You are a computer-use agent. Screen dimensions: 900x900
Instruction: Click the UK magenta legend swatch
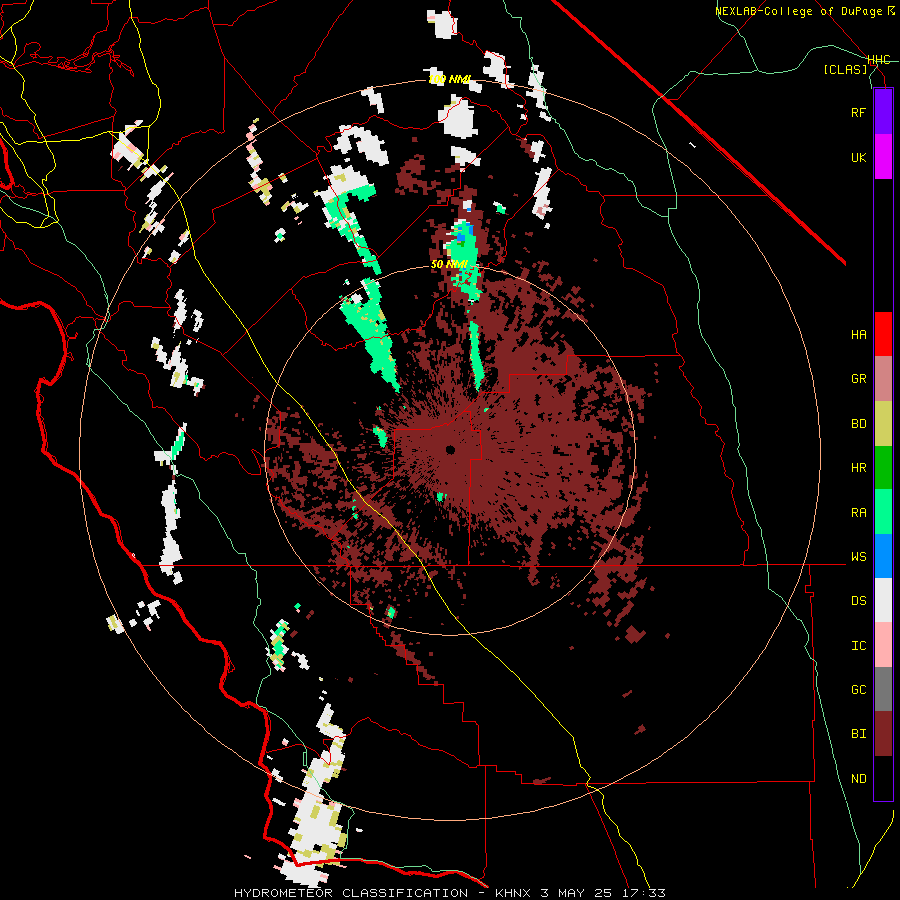pos(883,157)
